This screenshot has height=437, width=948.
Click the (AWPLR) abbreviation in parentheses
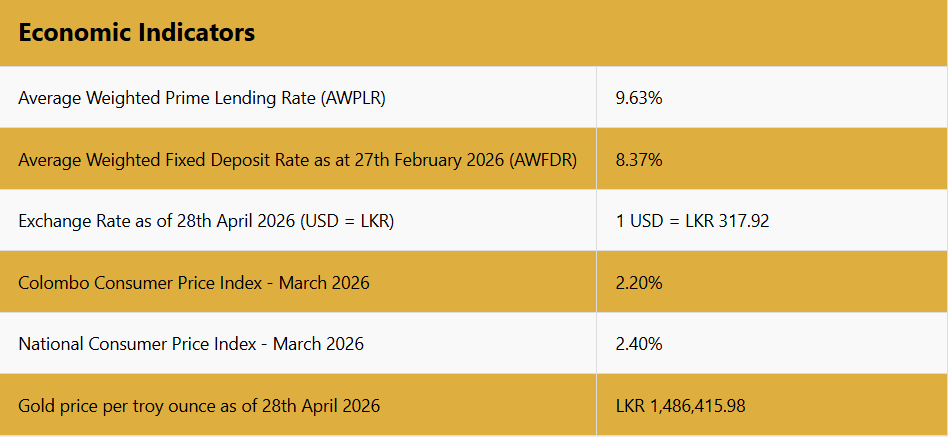[351, 98]
